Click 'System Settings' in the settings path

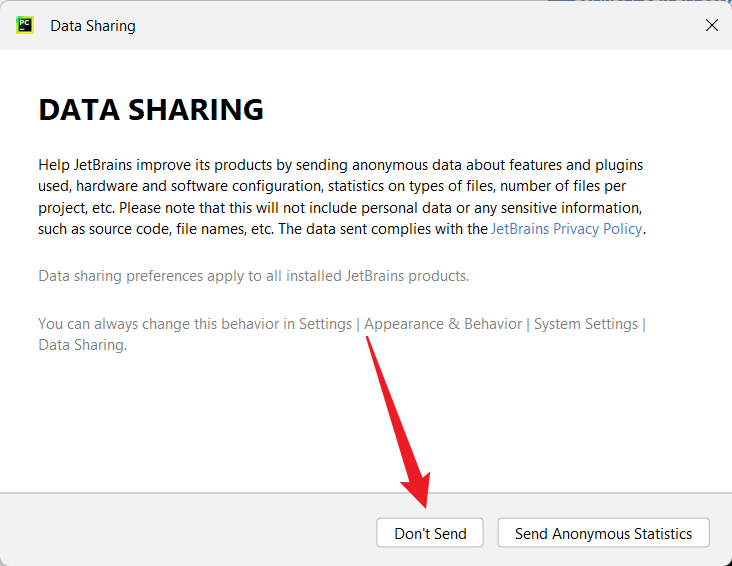585,324
